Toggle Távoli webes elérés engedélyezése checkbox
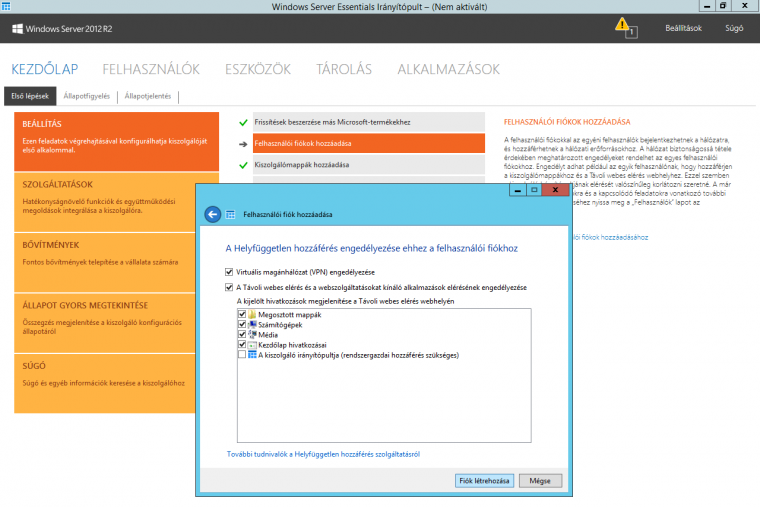The width and height of the screenshot is (760, 507). 229,287
